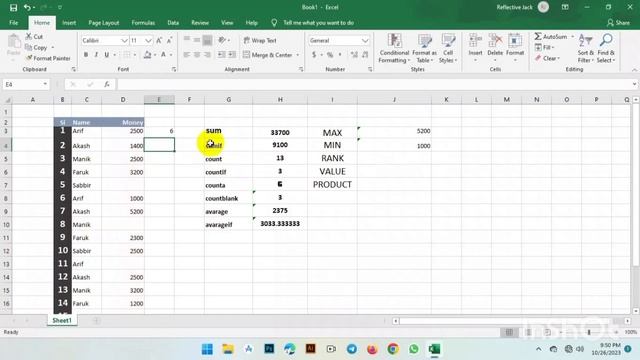Switch to the Insert tab
This screenshot has height=360, width=640.
(x=69, y=23)
